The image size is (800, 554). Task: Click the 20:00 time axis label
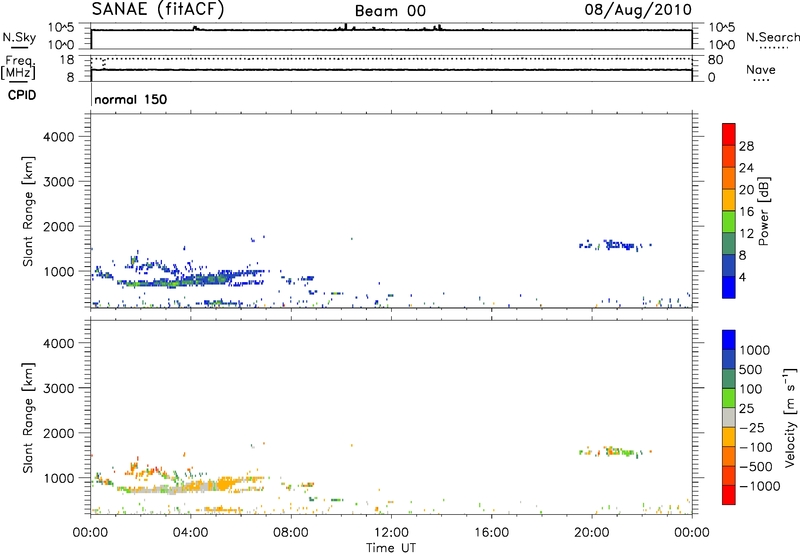coord(592,533)
